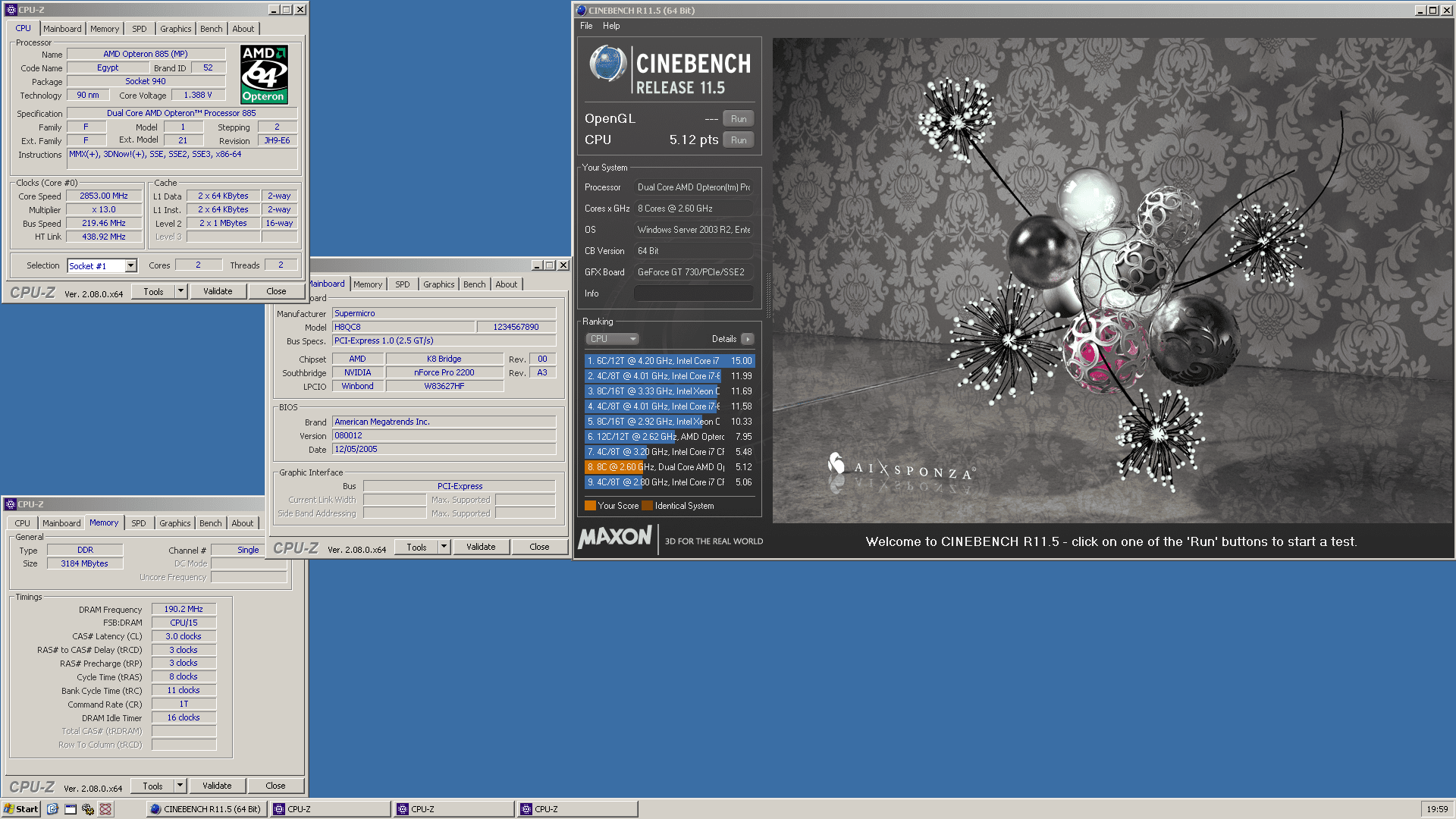The image size is (1456, 819).
Task: Click Close in the Memory CPU-Z window
Action: tap(275, 786)
